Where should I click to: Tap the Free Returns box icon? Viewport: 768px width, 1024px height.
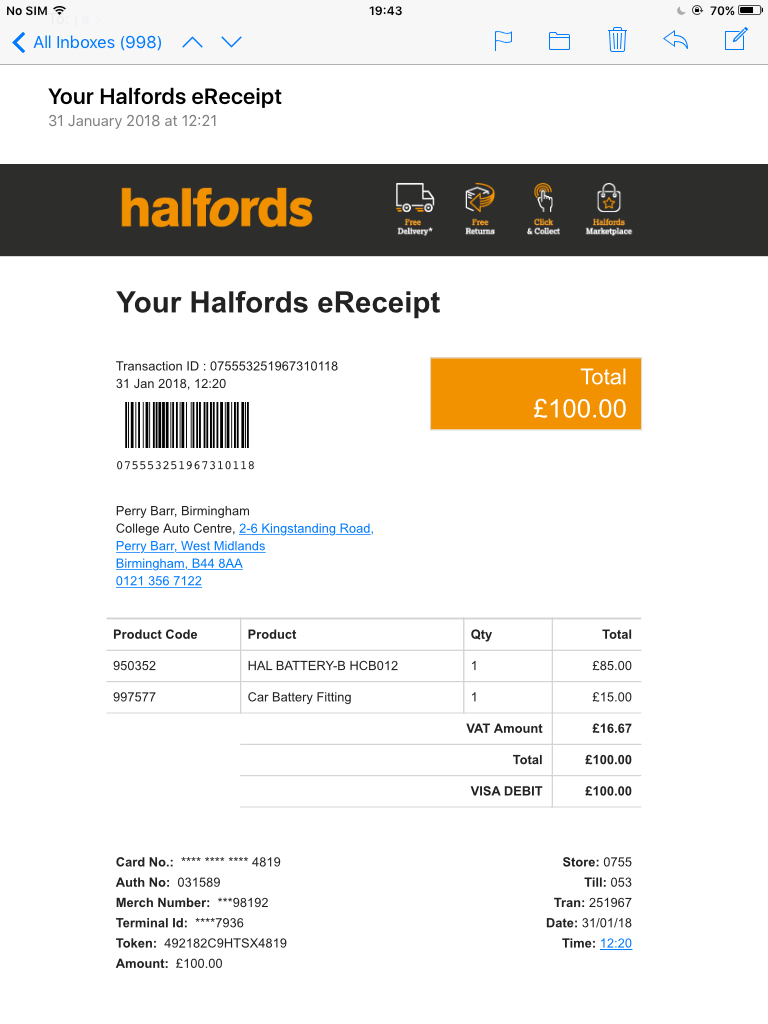[x=480, y=208]
